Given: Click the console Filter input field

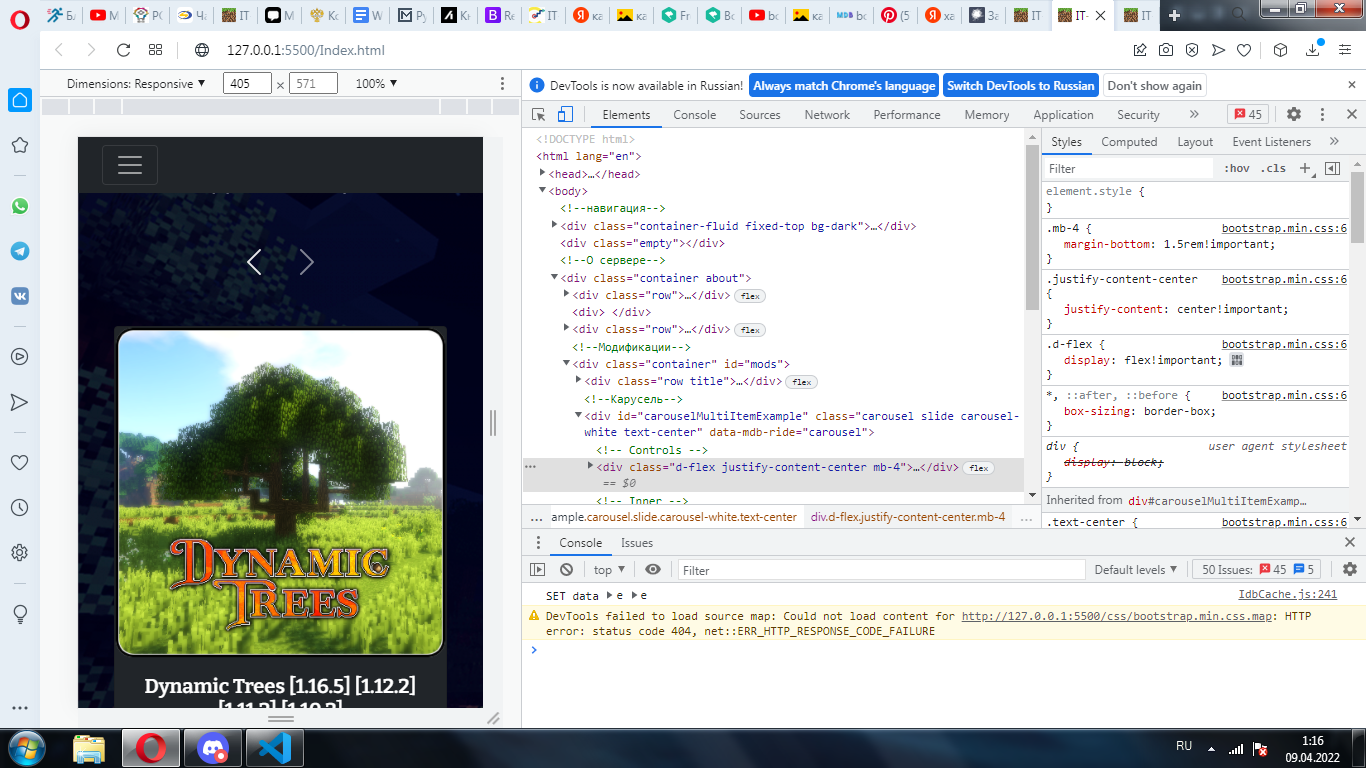Looking at the screenshot, I should 881,570.
